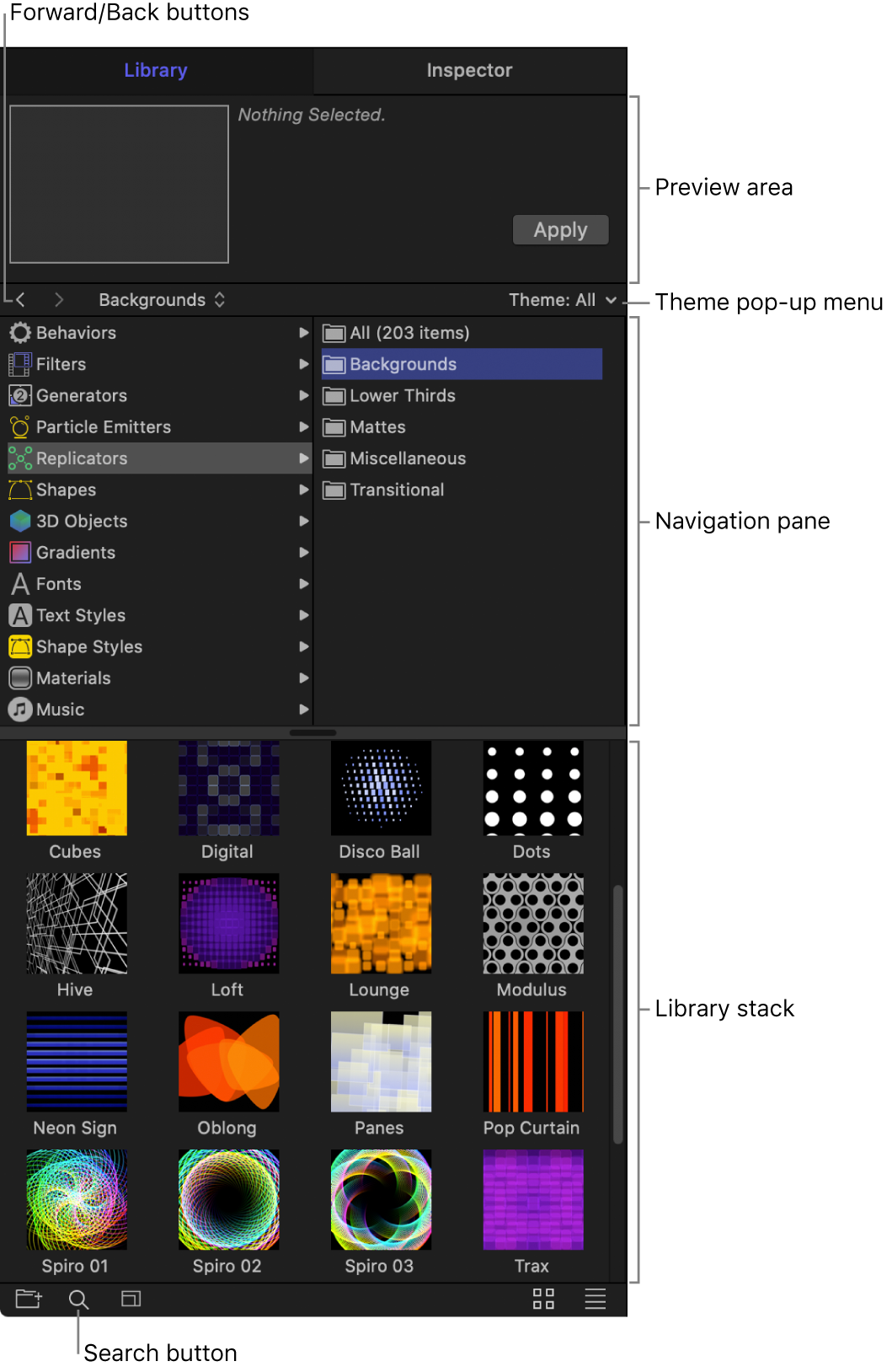The height and width of the screenshot is (1372, 892).
Task: Open the Backgrounds path pop-up menu
Action: (162, 299)
